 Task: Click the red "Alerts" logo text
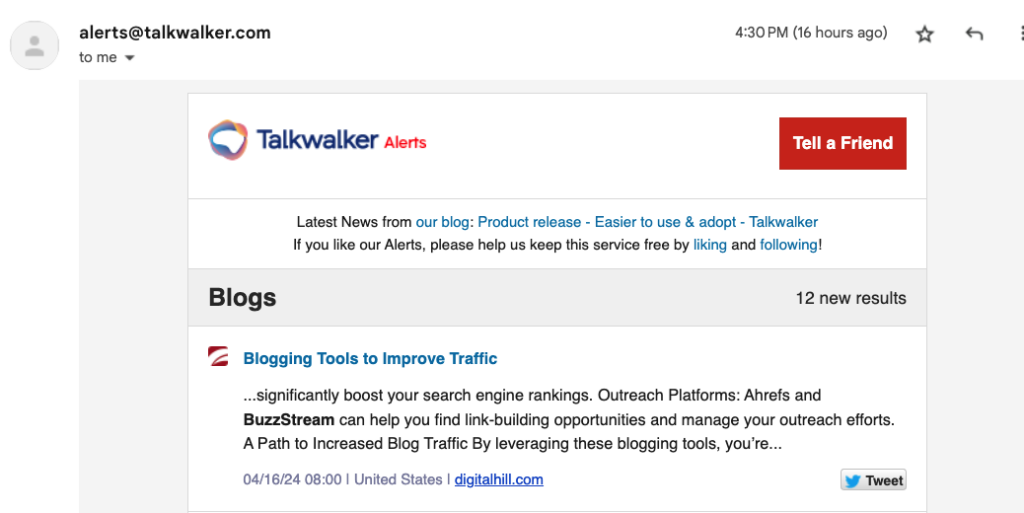[405, 143]
